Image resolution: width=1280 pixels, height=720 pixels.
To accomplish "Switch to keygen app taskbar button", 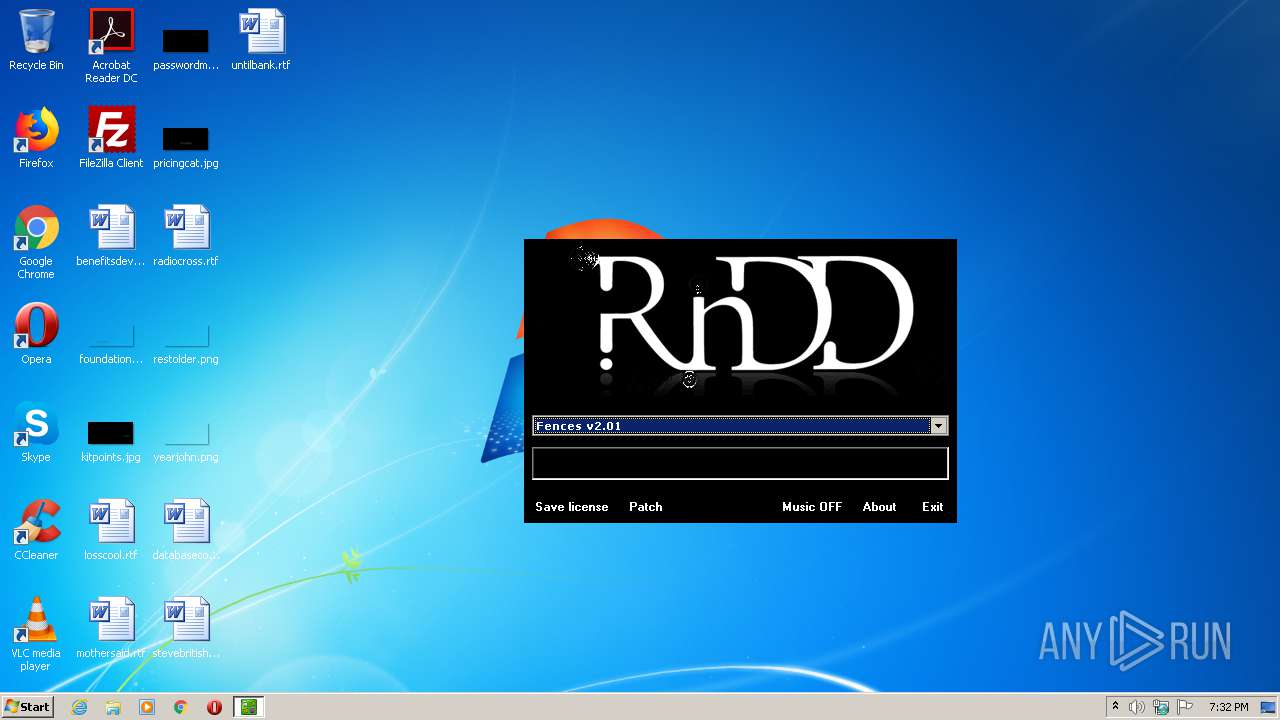I will (x=248, y=707).
